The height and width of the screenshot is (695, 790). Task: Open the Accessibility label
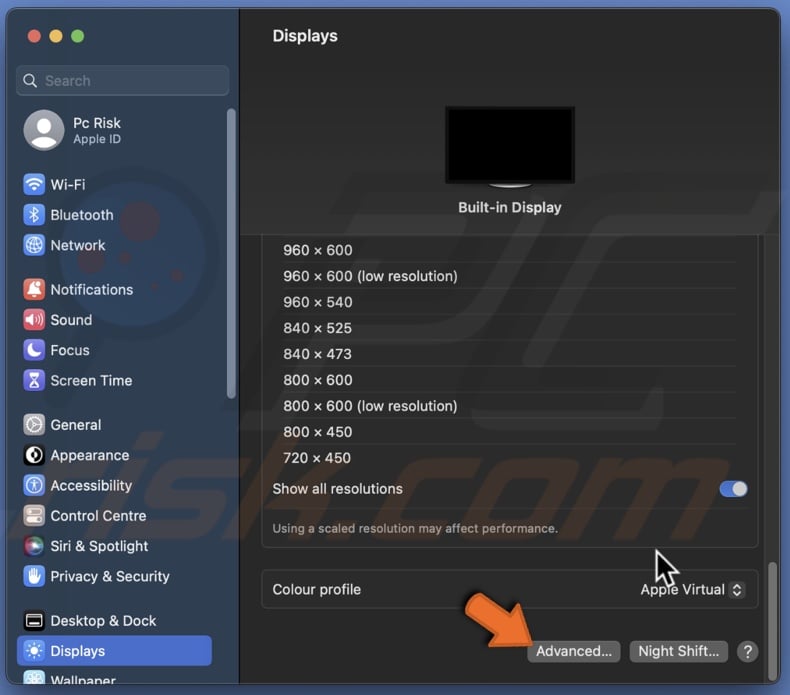(x=91, y=486)
